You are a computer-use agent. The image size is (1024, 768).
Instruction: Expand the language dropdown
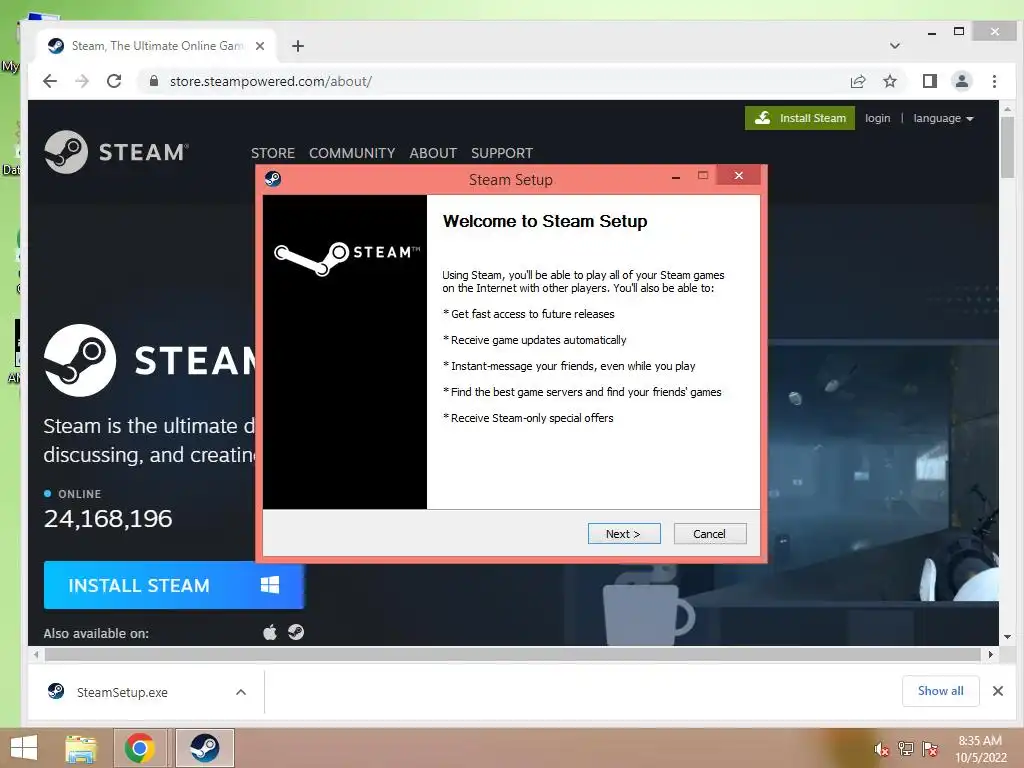[x=943, y=118]
